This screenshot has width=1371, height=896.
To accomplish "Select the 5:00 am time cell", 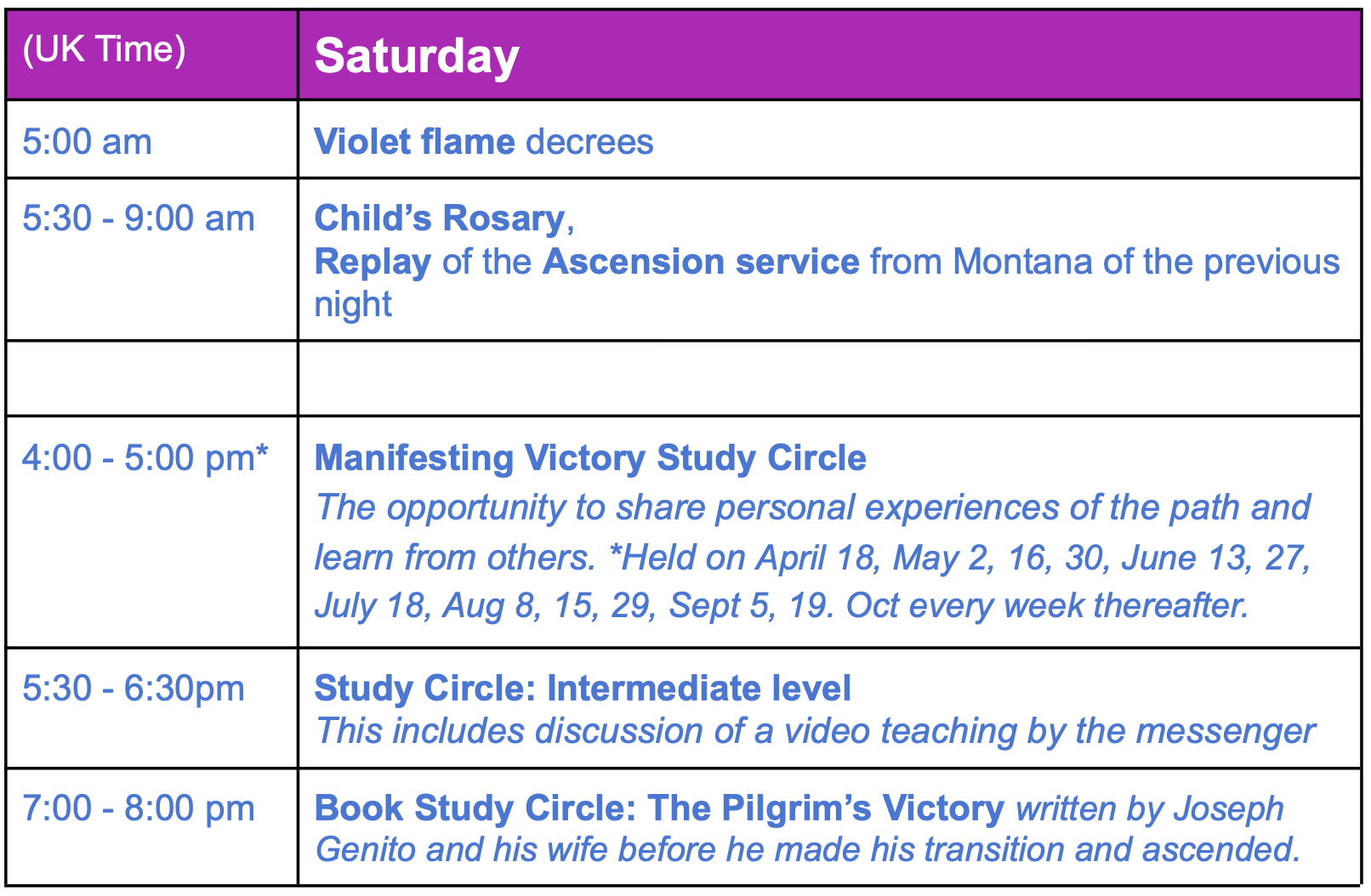I will pyautogui.click(x=152, y=139).
